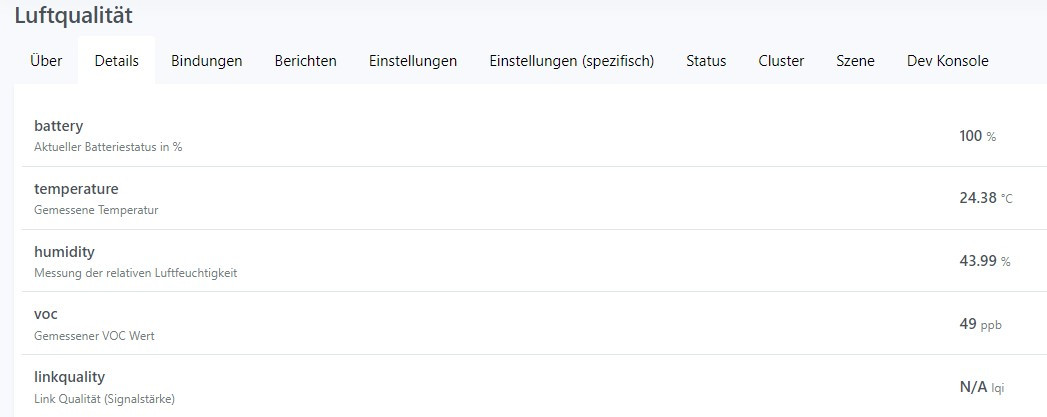Click the 43.99 % humidity value
The height and width of the screenshot is (417, 1047).
click(x=984, y=261)
